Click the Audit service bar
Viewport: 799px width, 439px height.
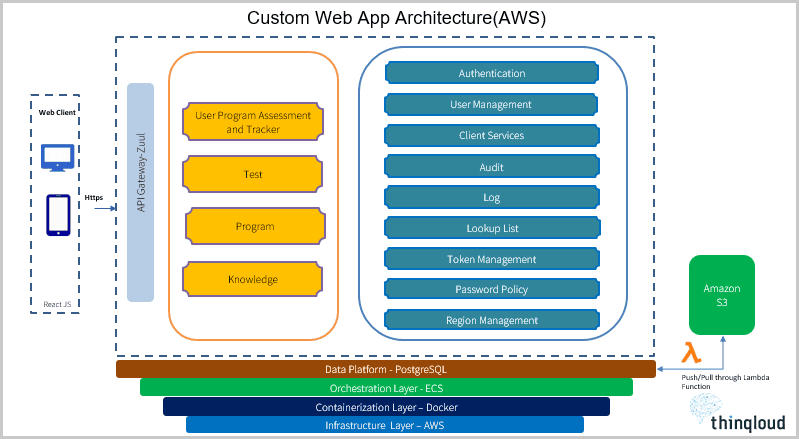(x=491, y=167)
